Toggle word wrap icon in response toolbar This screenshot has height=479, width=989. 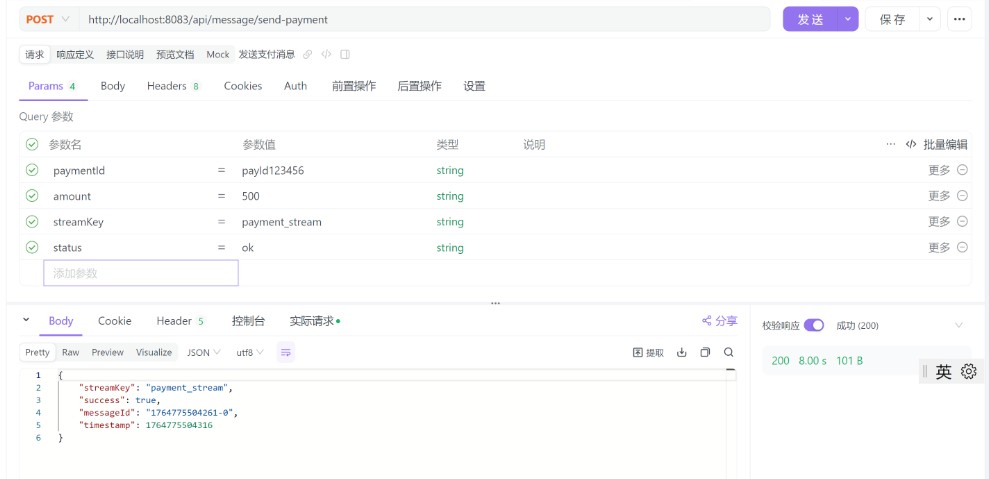(x=286, y=352)
